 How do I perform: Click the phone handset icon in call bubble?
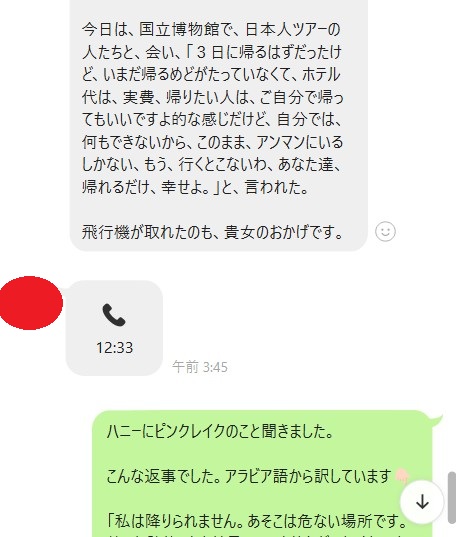(114, 315)
